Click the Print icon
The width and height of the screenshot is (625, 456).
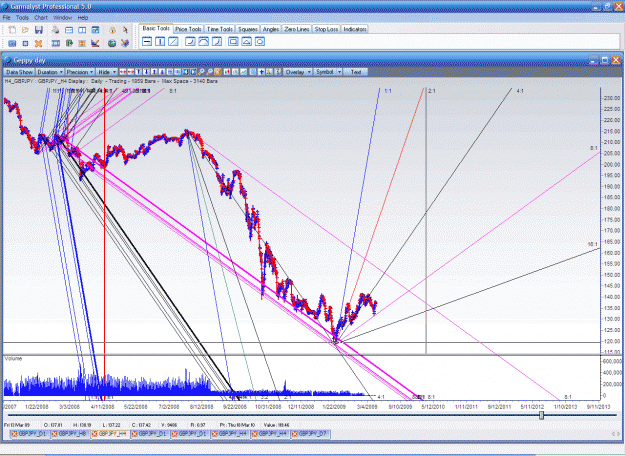[x=55, y=30]
